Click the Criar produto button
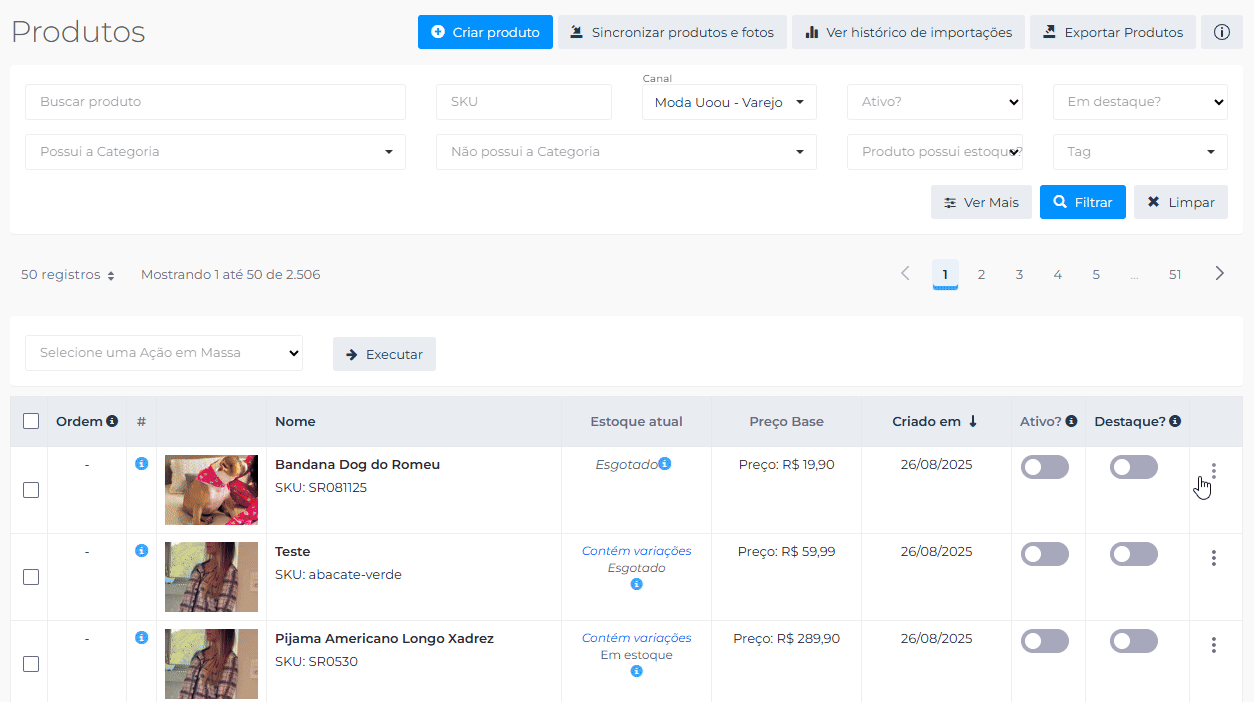1254x702 pixels. pos(485,32)
